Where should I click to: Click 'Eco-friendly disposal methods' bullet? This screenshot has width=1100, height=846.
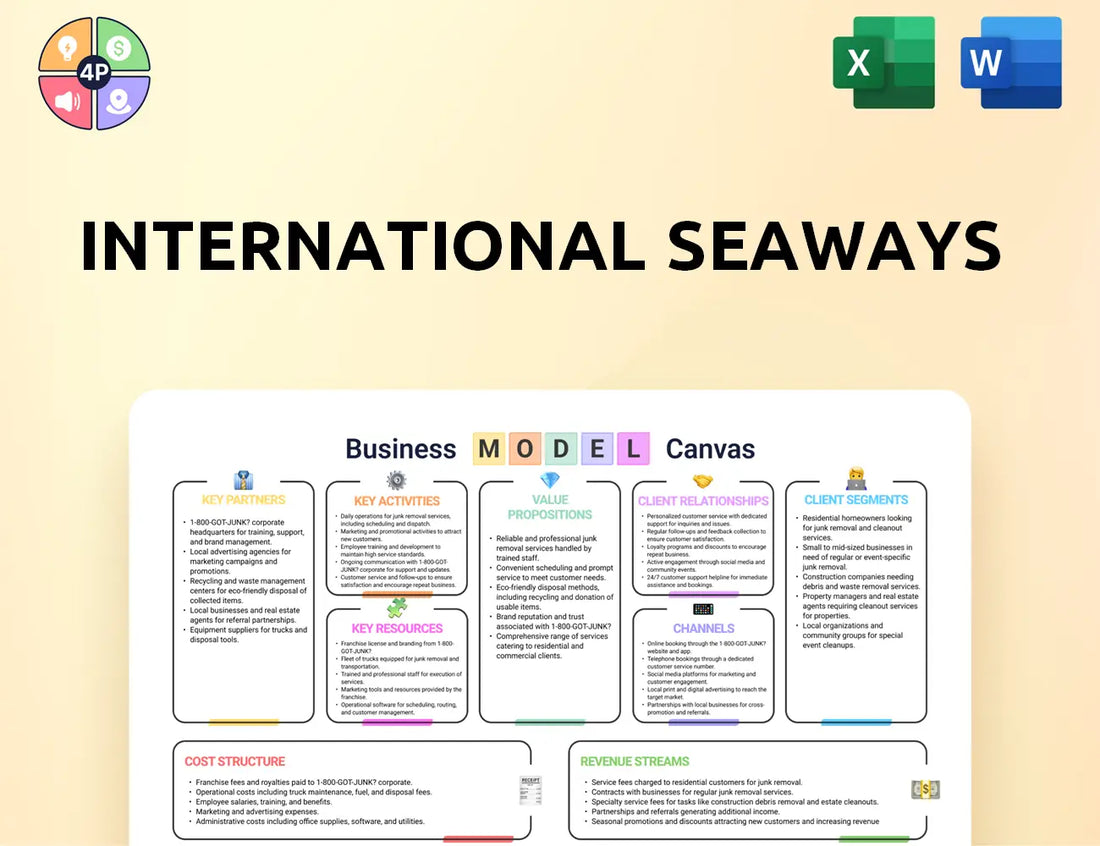click(x=551, y=597)
